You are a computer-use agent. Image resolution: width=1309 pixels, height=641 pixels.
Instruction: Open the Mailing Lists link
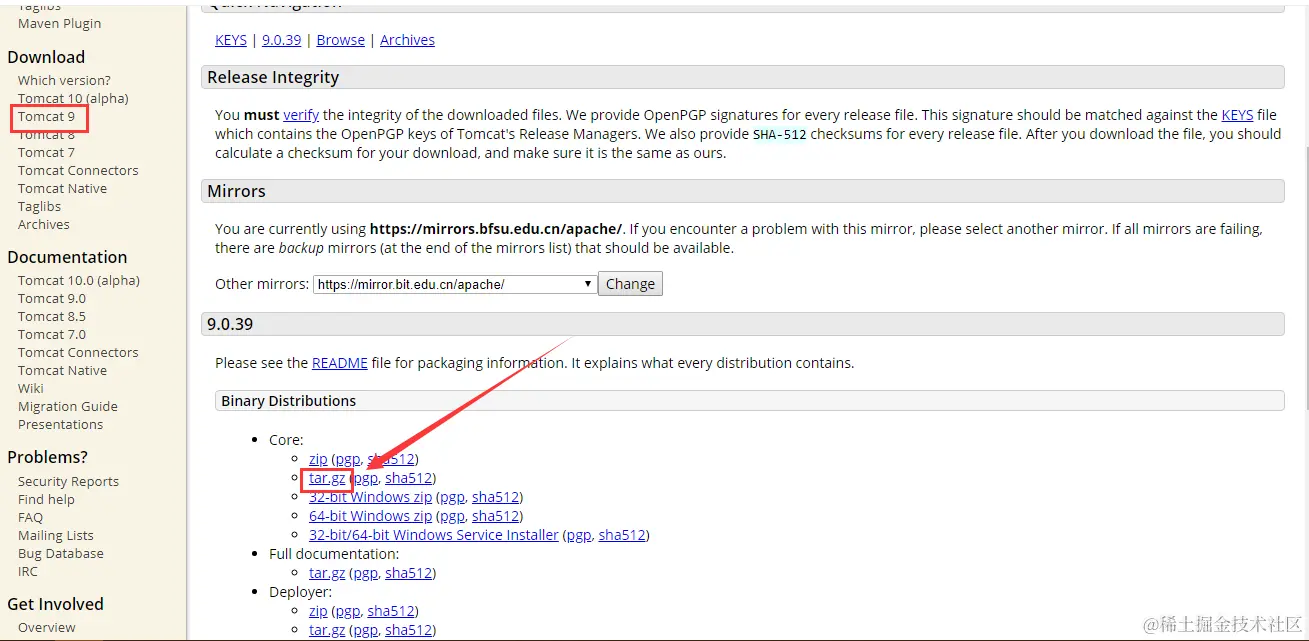56,535
